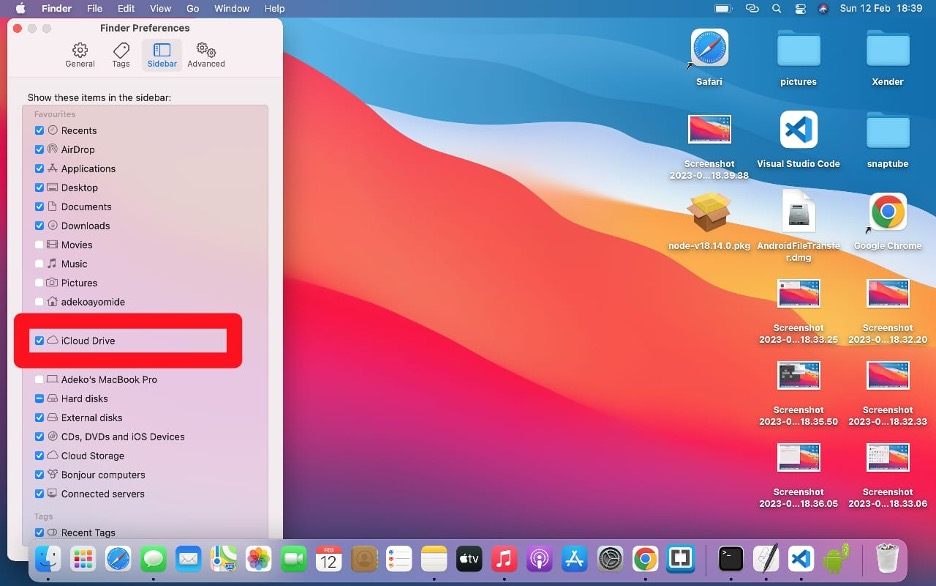936x586 pixels.
Task: Uncheck the Recents sidebar item
Action: [39, 130]
